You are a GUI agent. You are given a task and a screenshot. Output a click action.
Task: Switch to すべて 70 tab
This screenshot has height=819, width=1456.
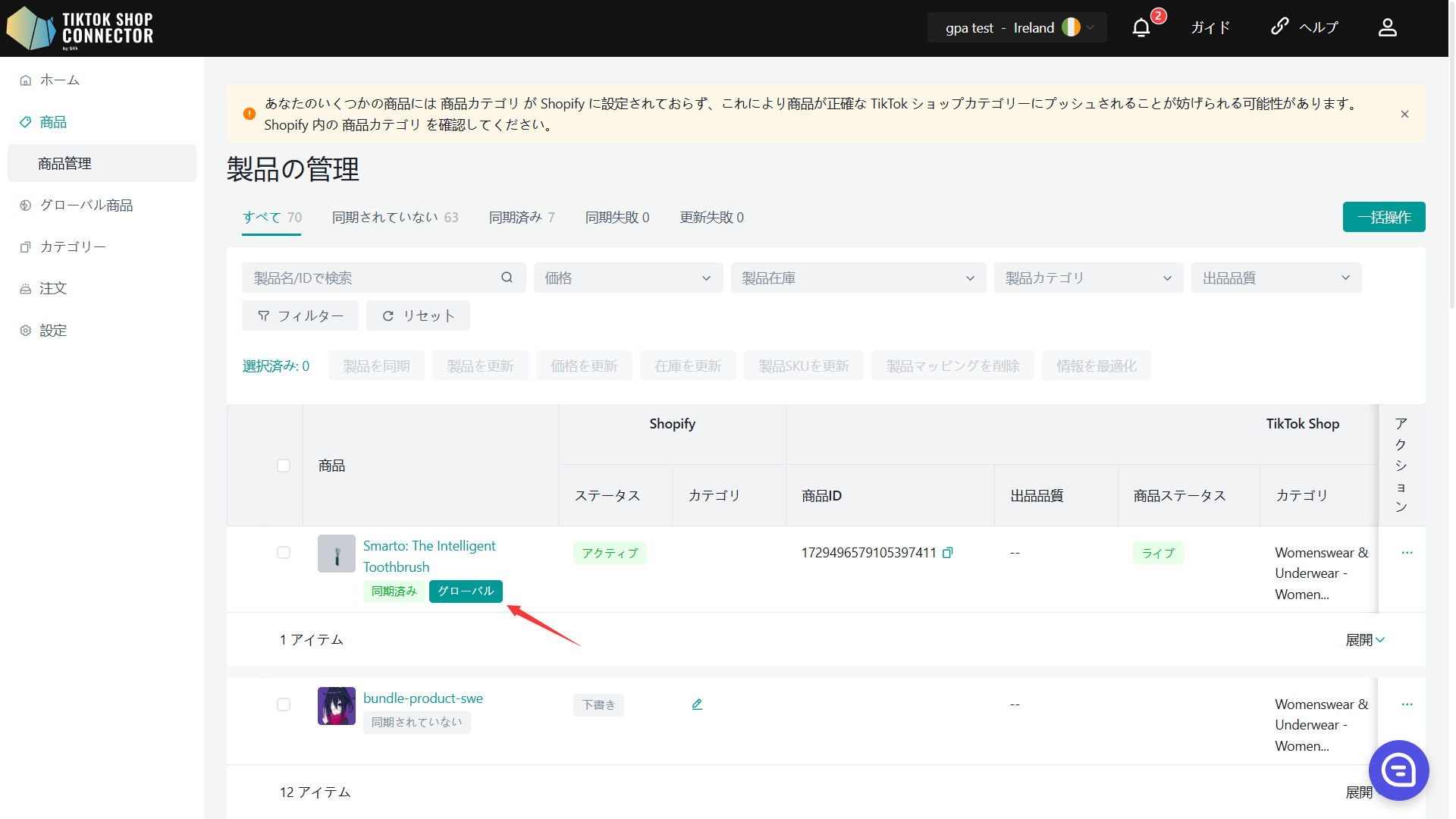click(x=271, y=218)
